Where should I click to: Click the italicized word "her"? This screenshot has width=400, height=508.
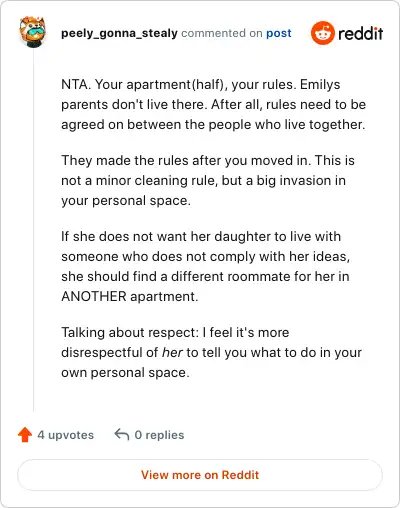(x=172, y=352)
